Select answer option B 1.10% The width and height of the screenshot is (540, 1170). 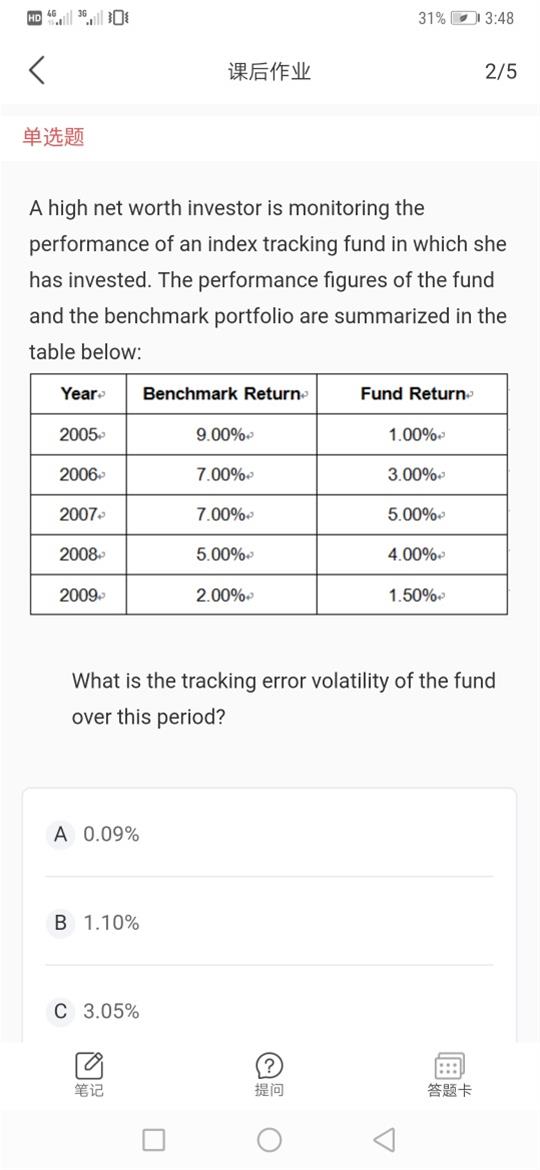coord(269,922)
